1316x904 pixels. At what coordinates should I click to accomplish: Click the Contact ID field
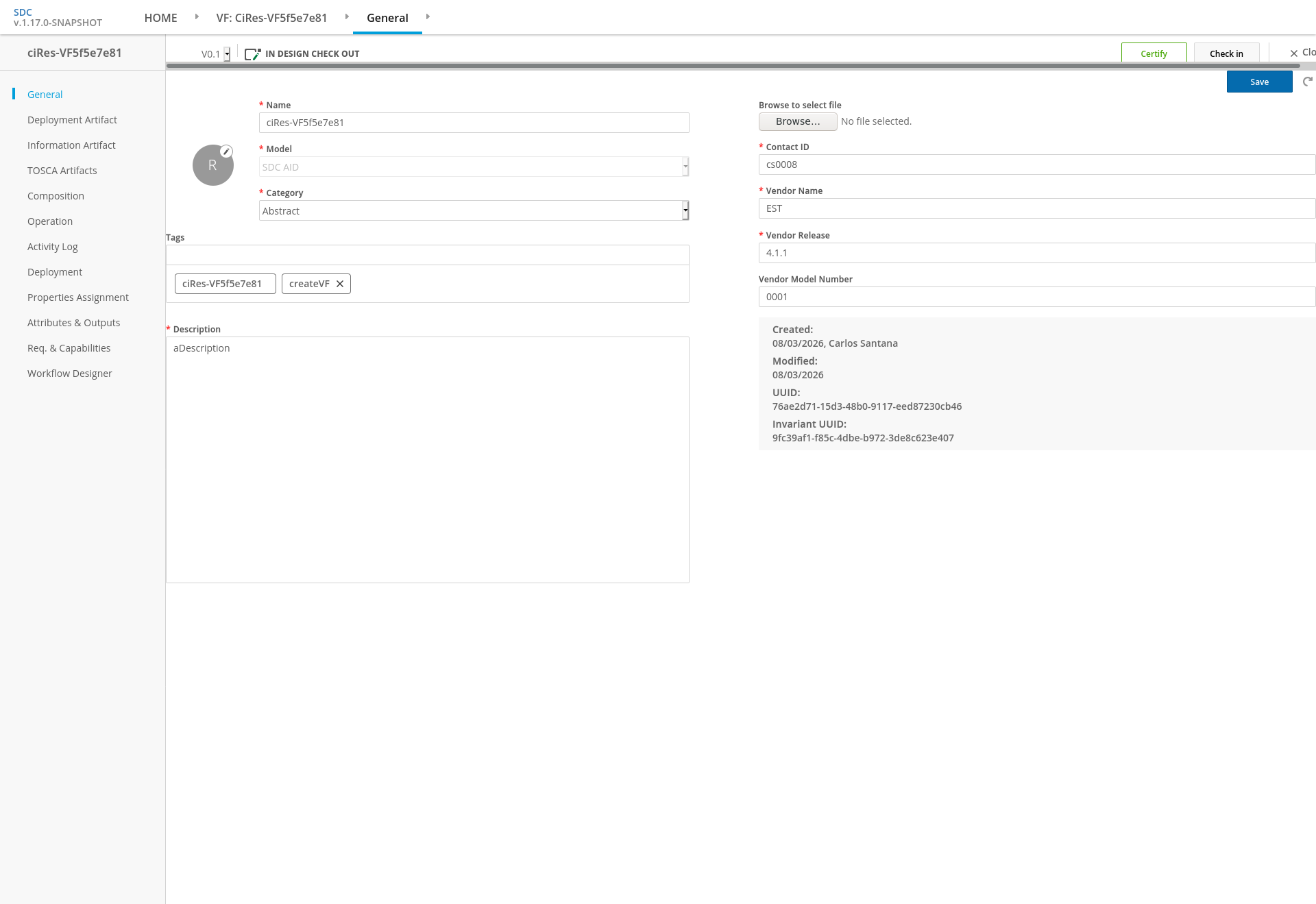click(x=1037, y=164)
